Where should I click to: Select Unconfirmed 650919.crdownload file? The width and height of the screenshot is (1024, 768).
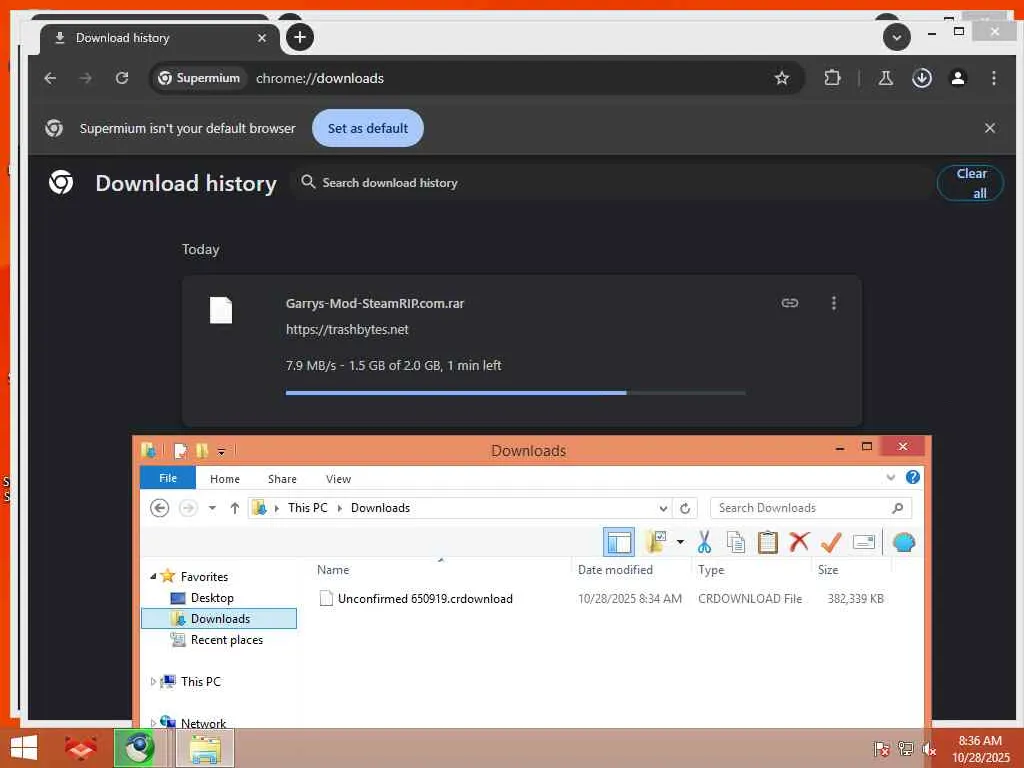[x=424, y=598]
